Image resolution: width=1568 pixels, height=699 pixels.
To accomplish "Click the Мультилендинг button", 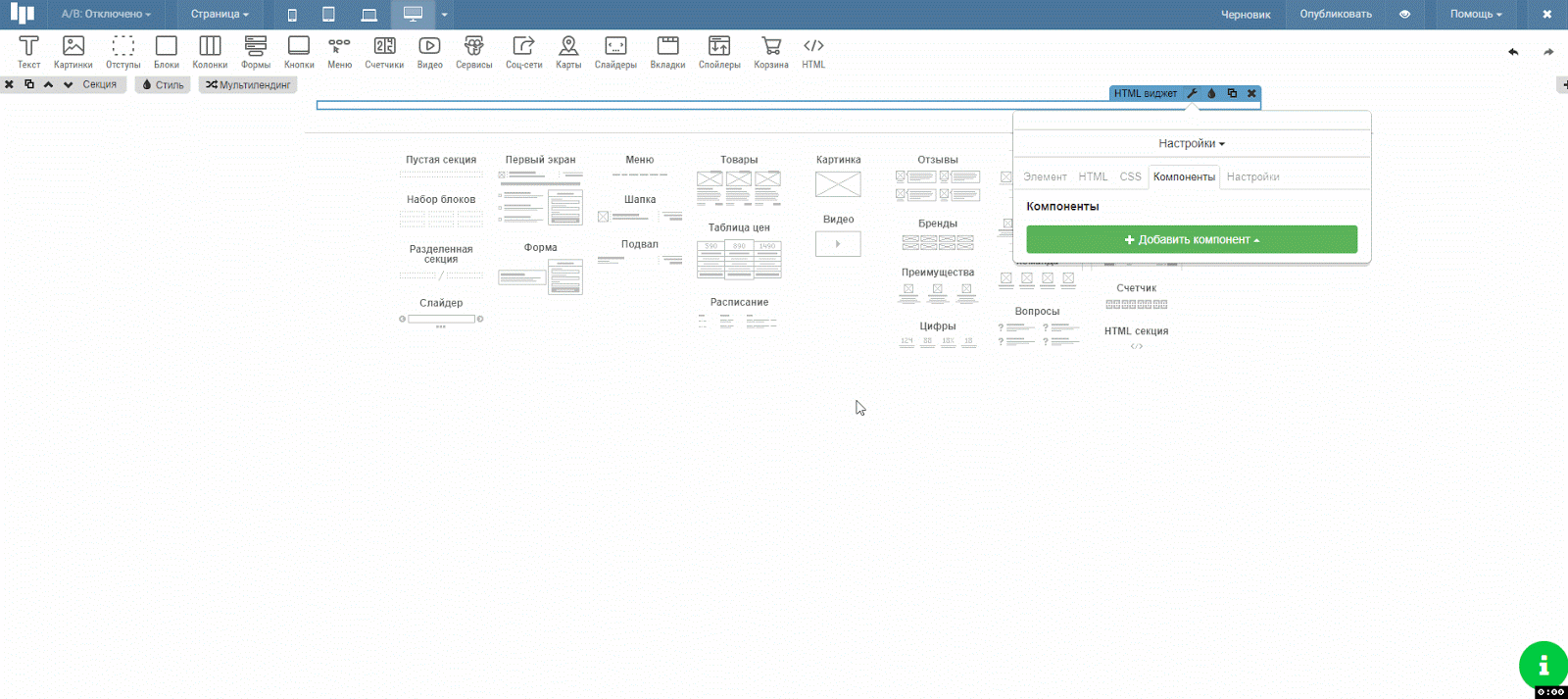I will tap(248, 84).
